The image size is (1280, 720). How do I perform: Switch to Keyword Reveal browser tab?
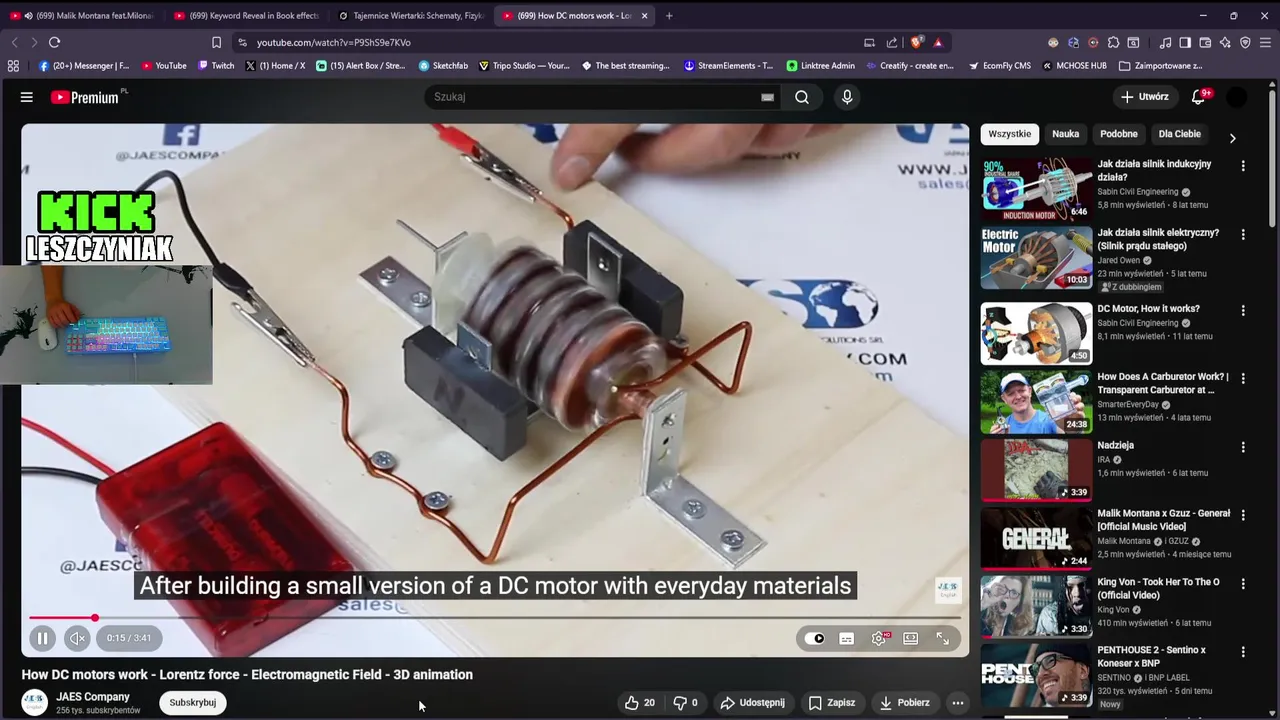pyautogui.click(x=247, y=16)
